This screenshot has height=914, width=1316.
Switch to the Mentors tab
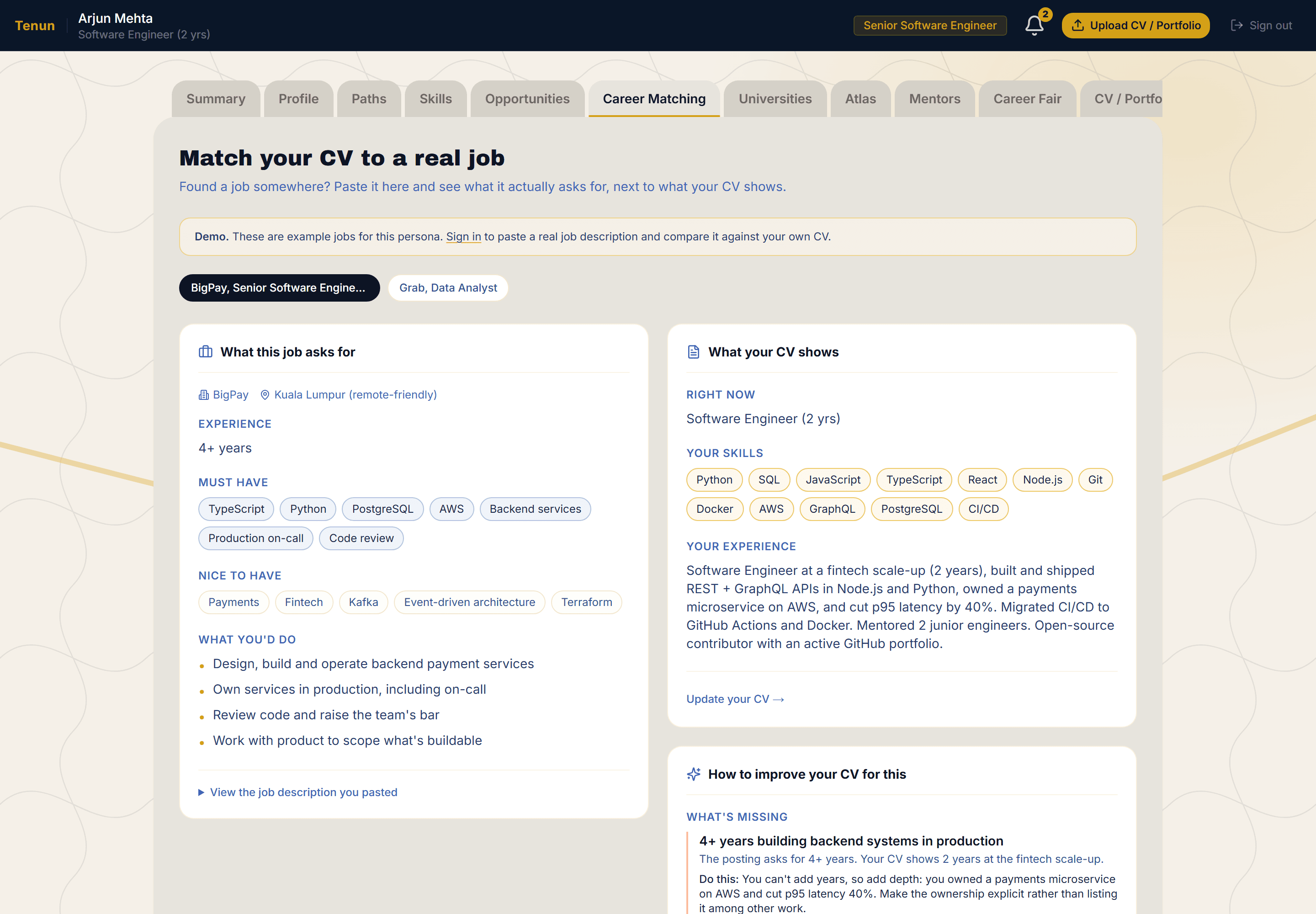(934, 99)
